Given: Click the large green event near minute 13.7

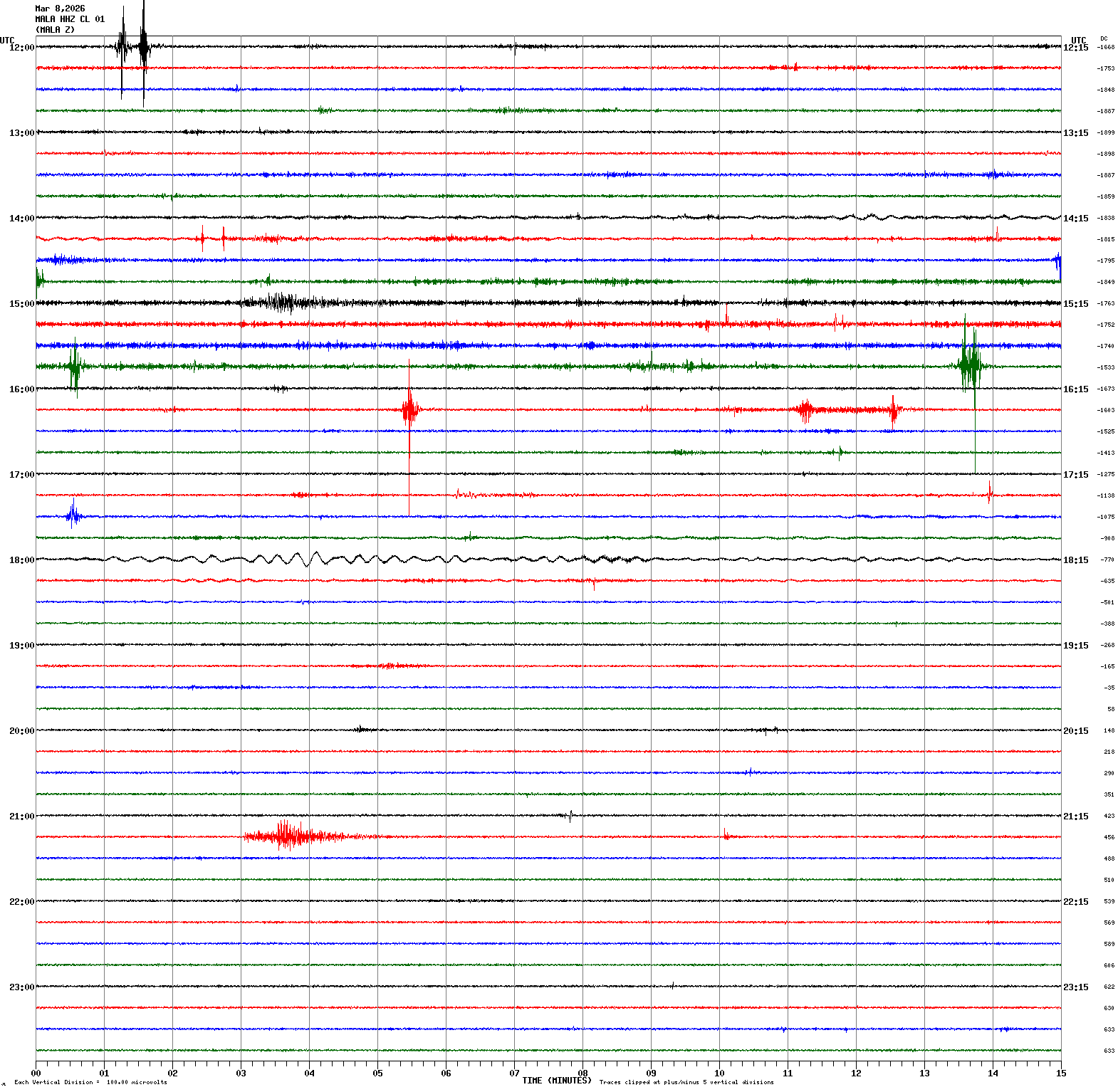Looking at the screenshot, I should point(970,365).
